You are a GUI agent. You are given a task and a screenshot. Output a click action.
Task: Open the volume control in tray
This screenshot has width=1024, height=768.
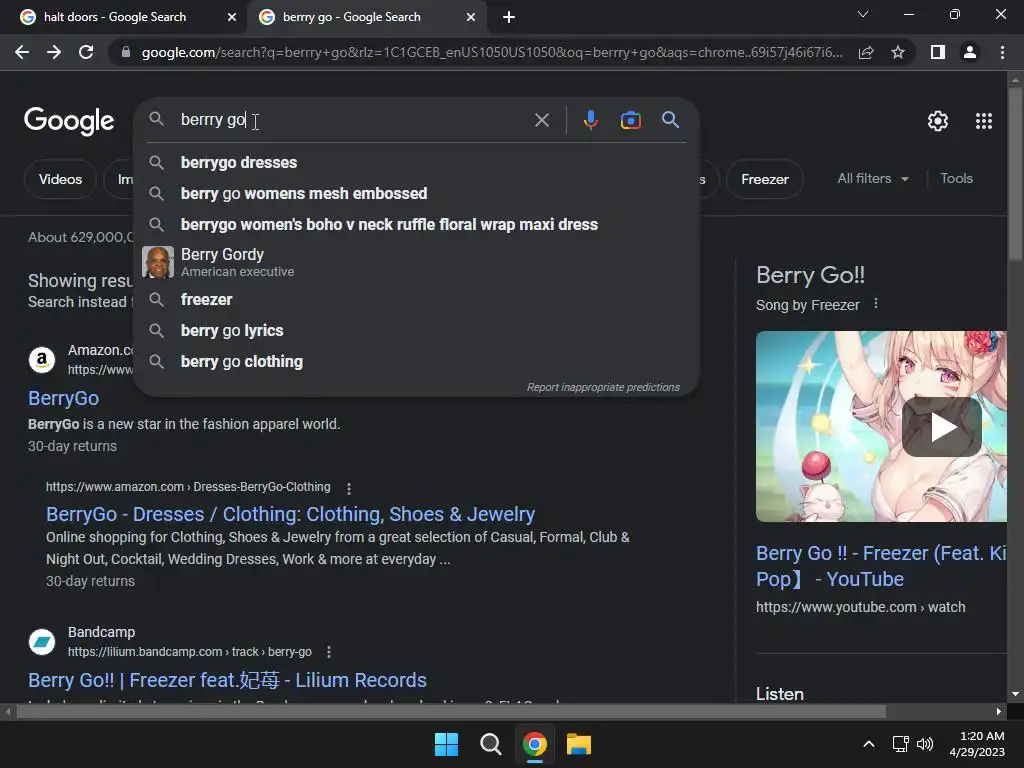tap(925, 744)
